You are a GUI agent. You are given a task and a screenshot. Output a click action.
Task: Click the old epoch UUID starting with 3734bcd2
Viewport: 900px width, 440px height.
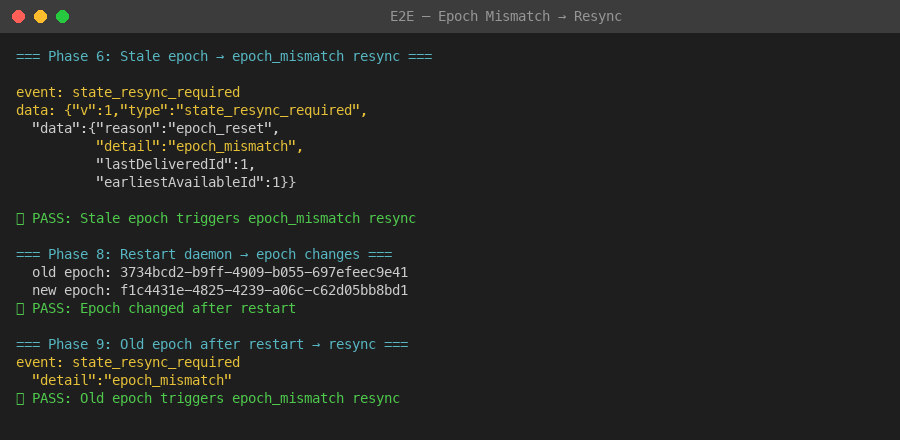tap(264, 272)
